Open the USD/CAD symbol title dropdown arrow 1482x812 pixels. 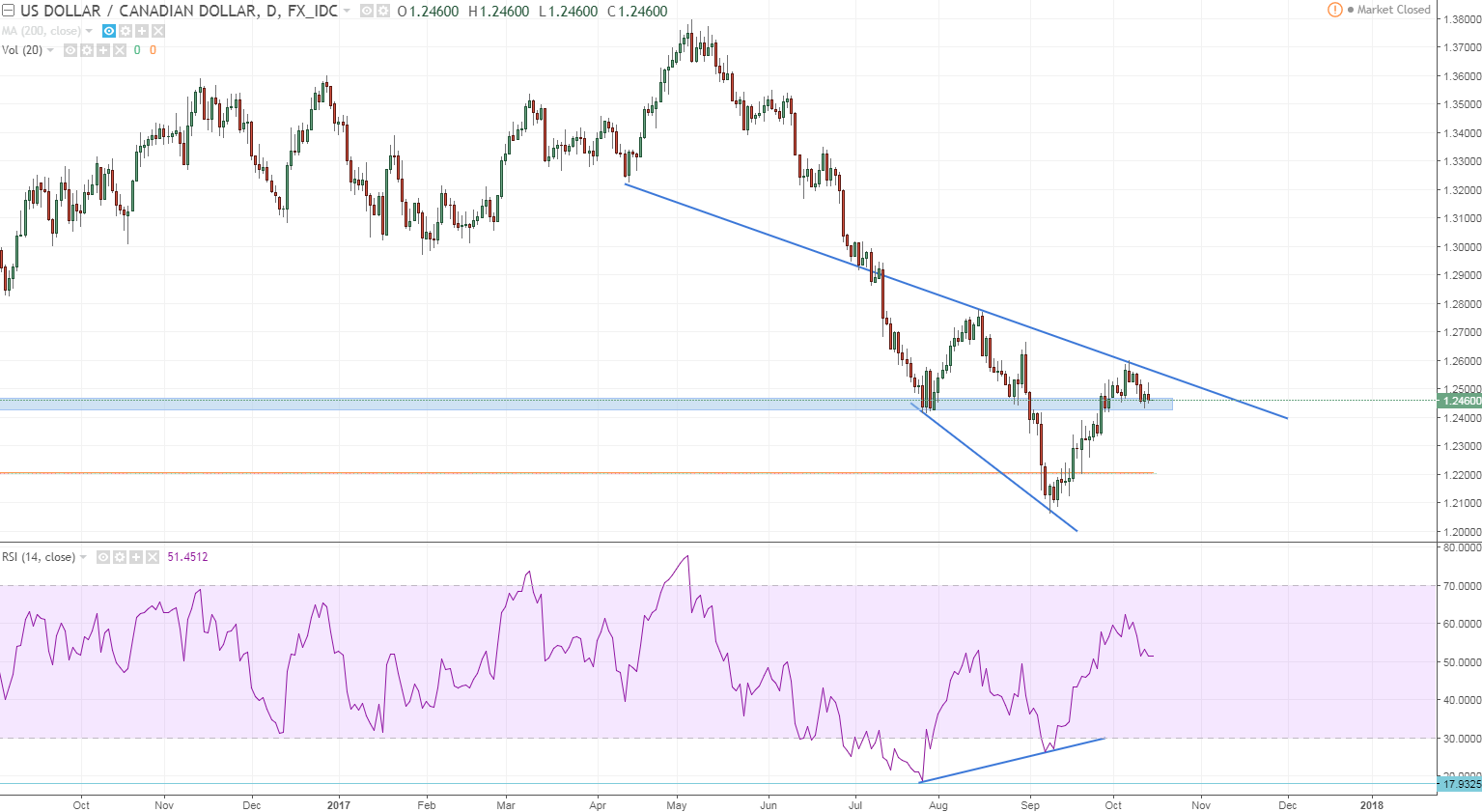click(x=347, y=12)
